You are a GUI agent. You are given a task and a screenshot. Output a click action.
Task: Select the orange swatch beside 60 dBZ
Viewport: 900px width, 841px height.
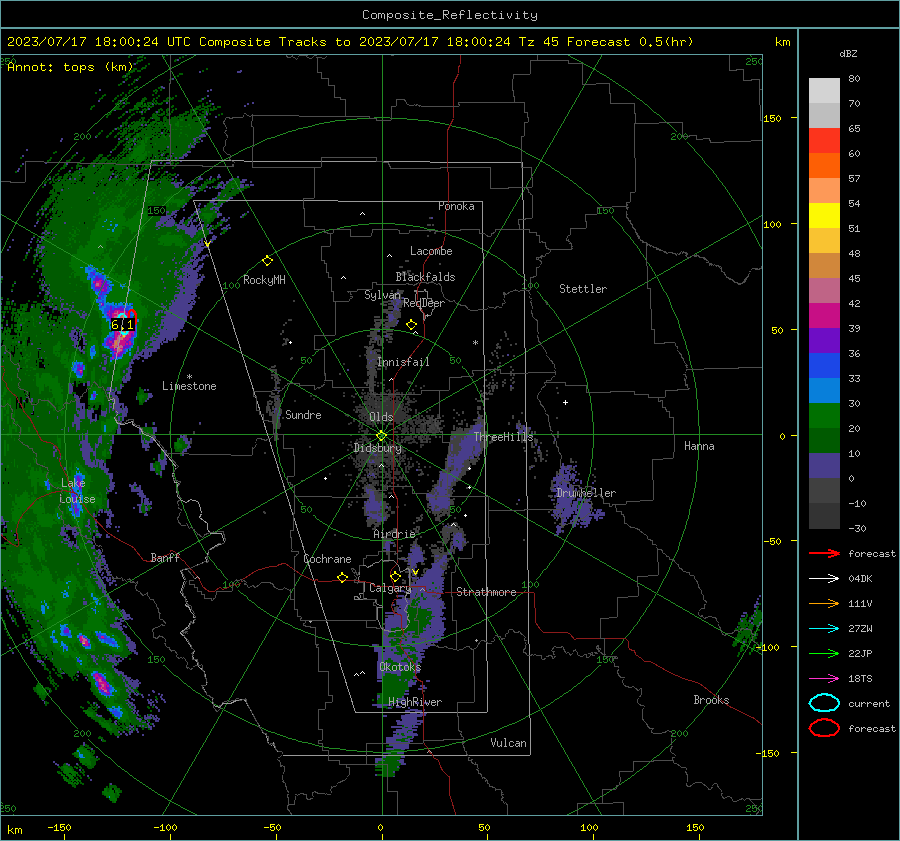click(824, 165)
